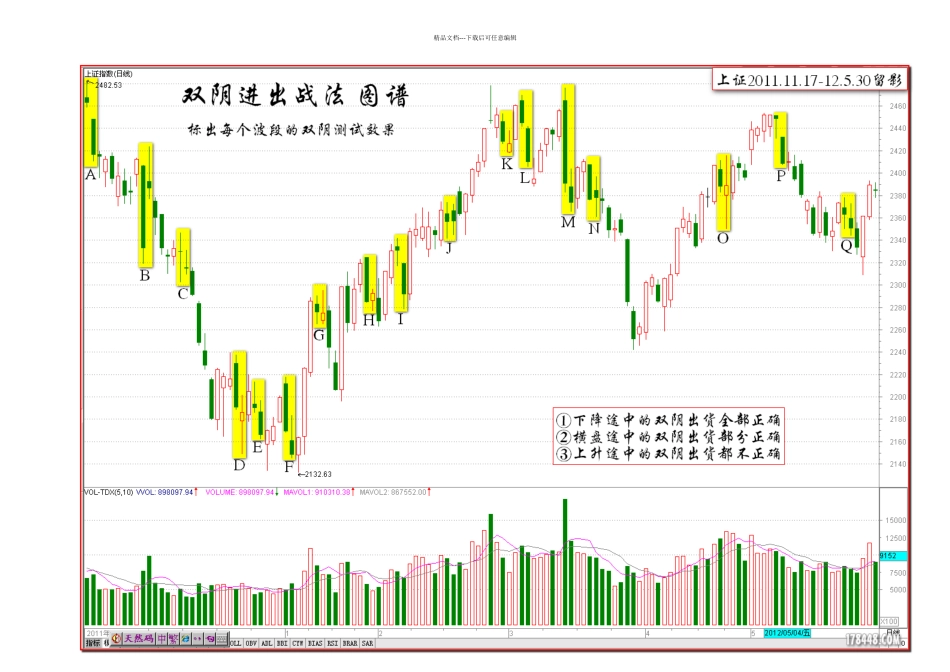950x672 pixels.
Task: Switch to the OBV indicator tab
Action: click(250, 644)
